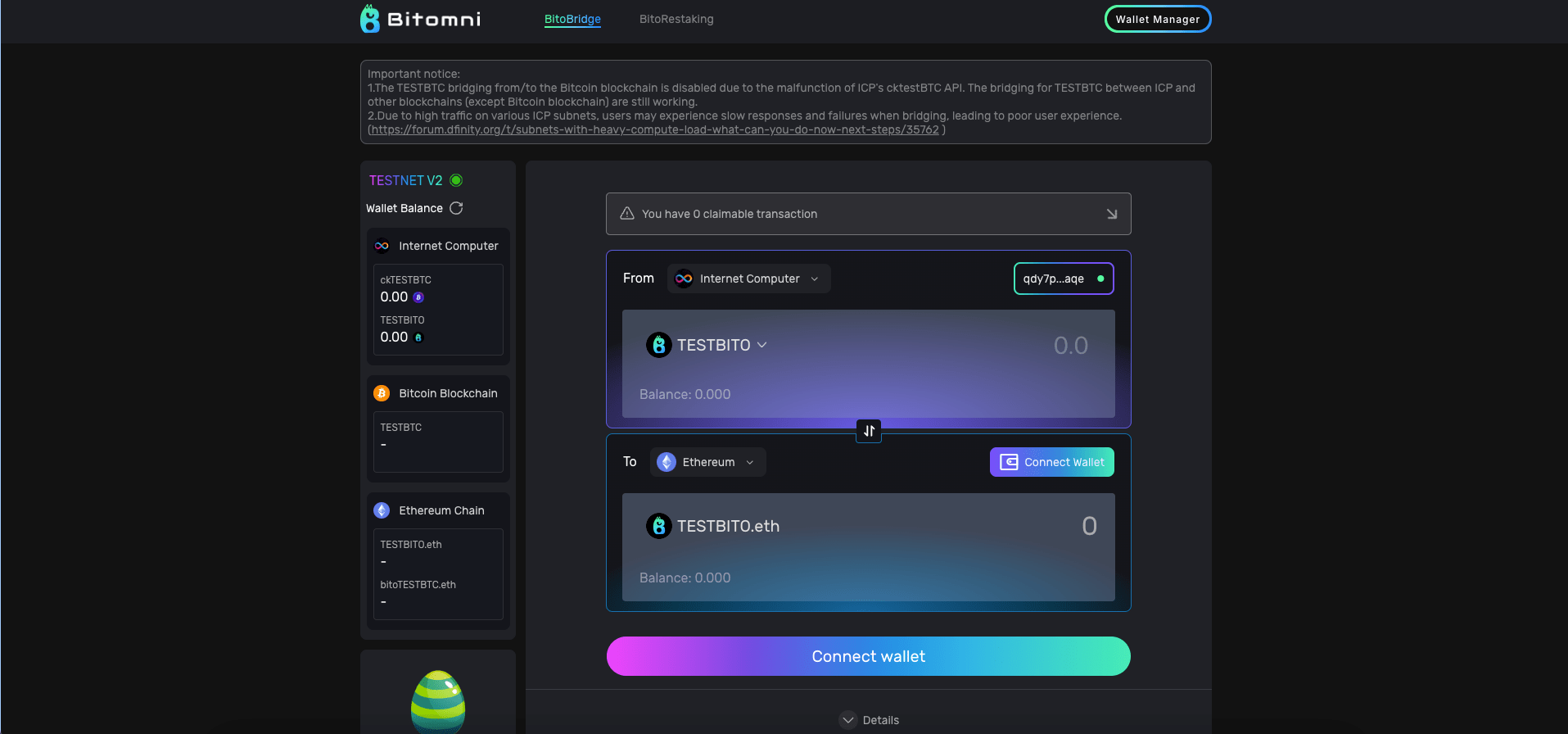
Task: Expand the Details section
Action: tap(869, 720)
